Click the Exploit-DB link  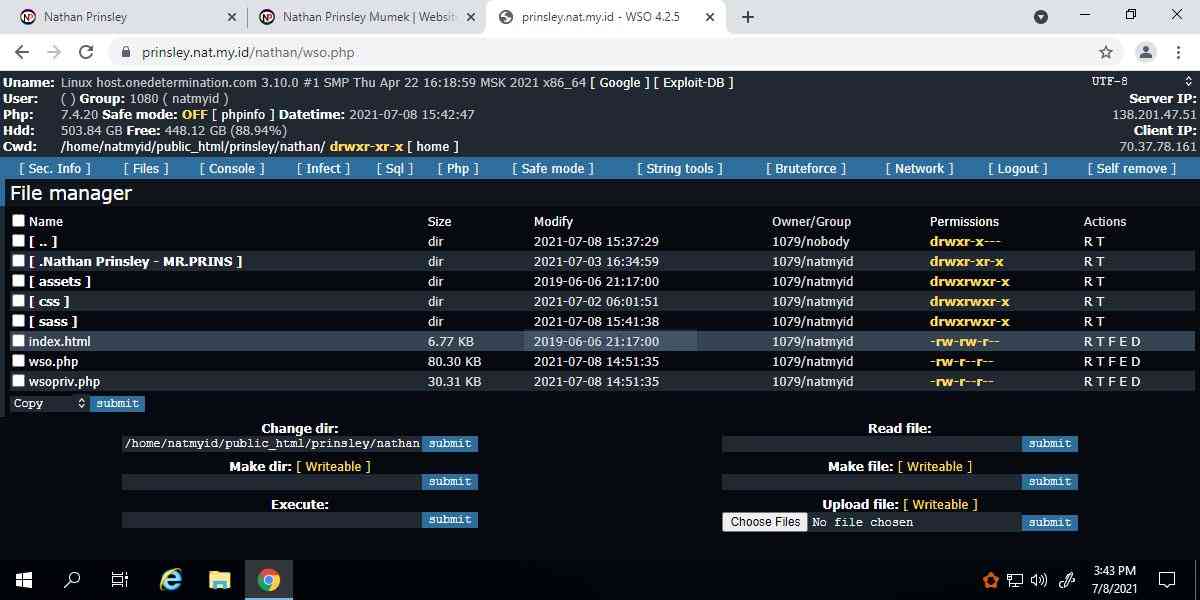693,82
